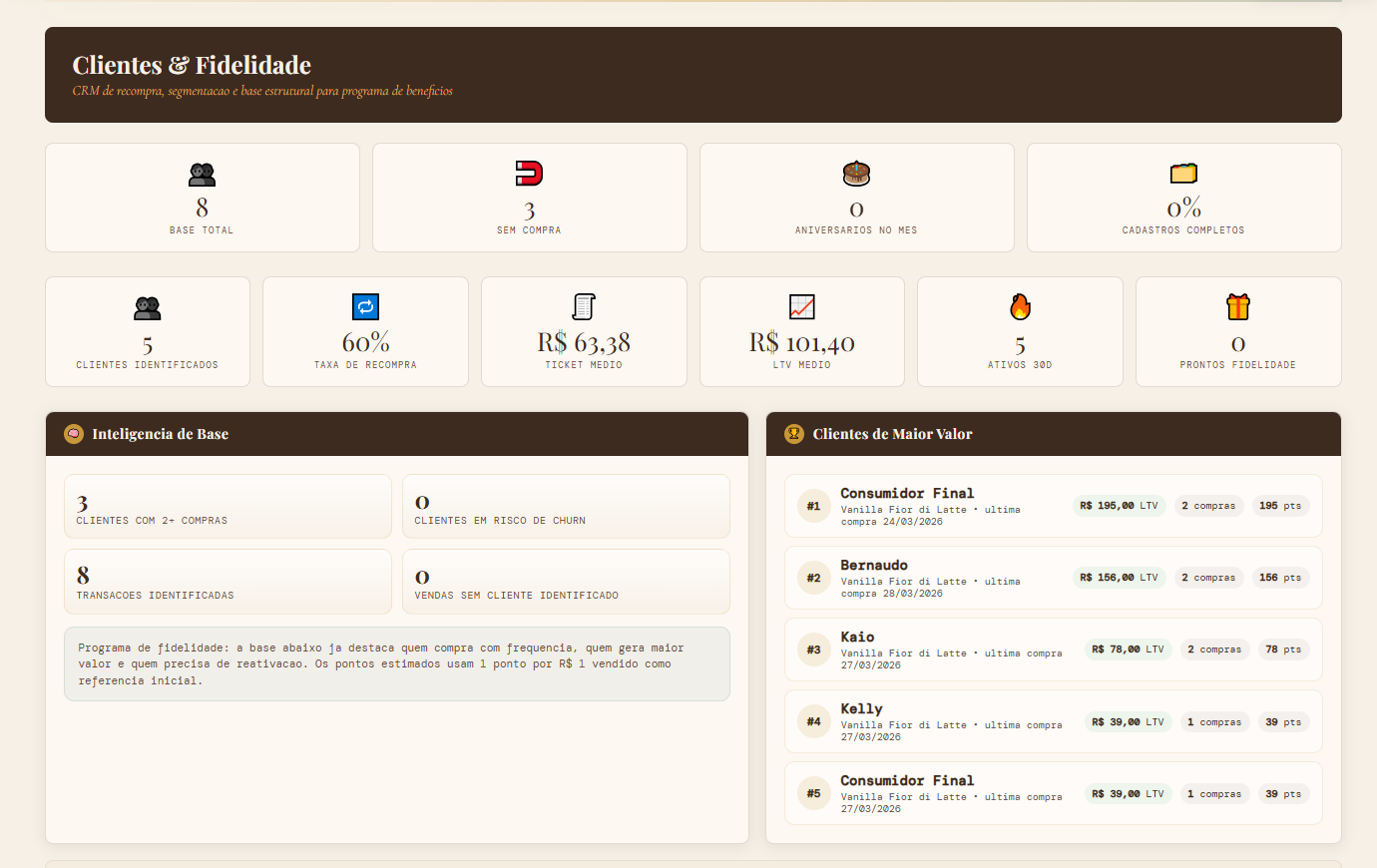Open the Clientes com 2+ Compras tile
1377x868 pixels.
tap(228, 507)
